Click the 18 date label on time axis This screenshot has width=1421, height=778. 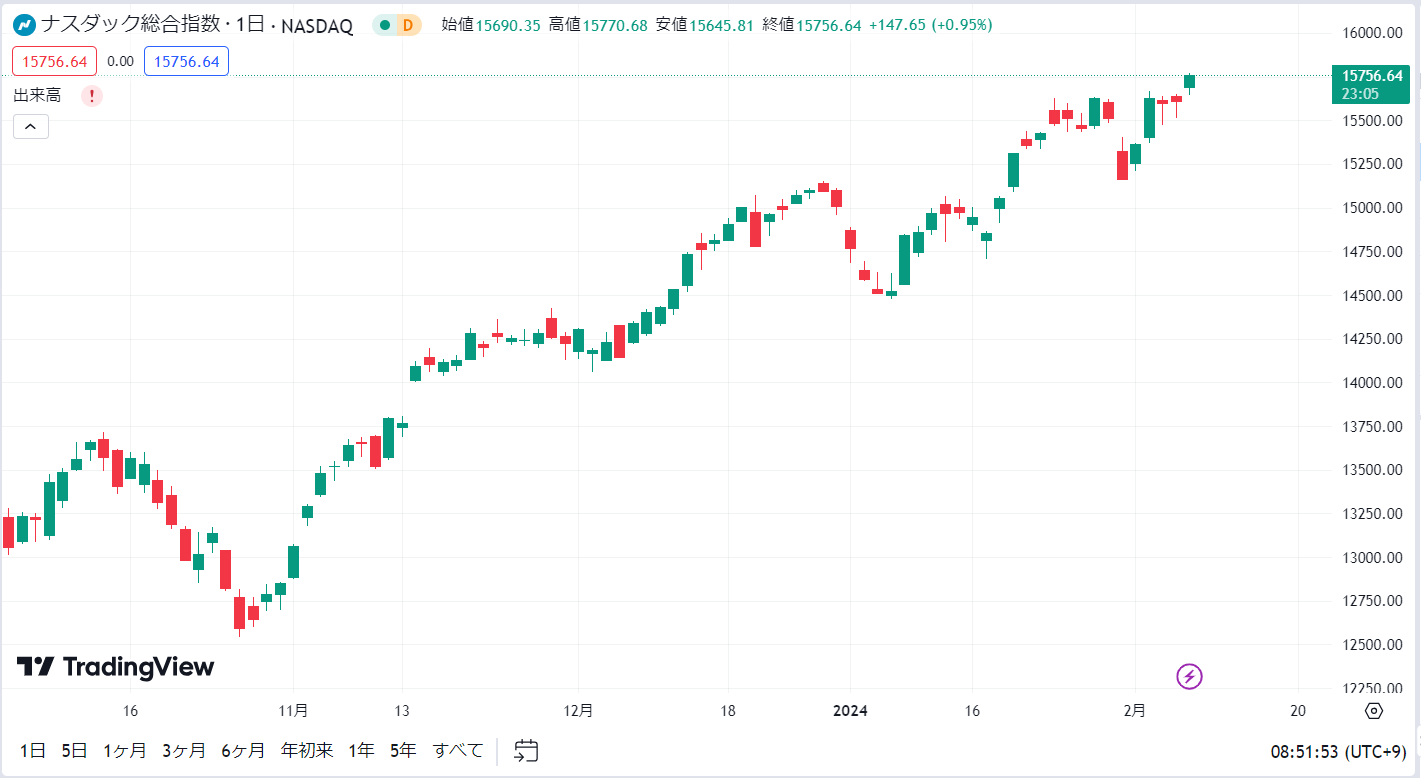(728, 711)
